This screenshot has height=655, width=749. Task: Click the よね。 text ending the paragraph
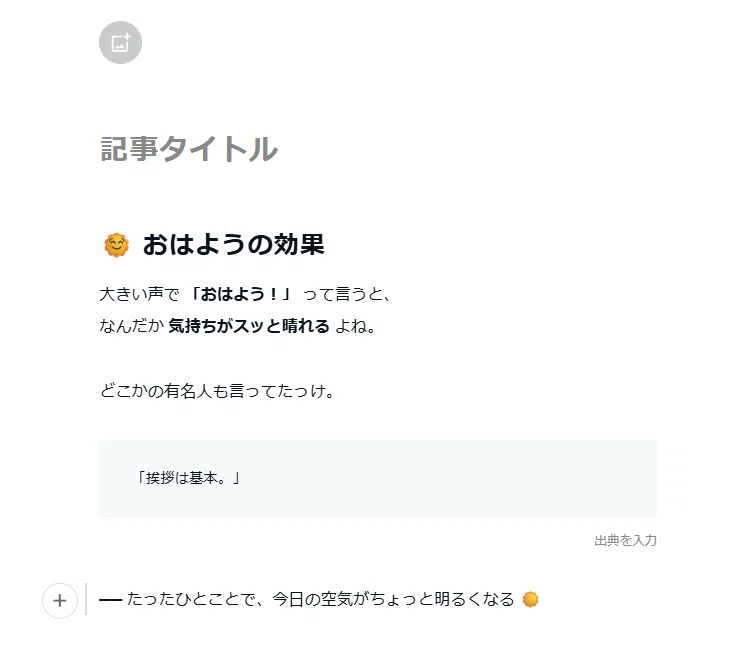coord(355,326)
